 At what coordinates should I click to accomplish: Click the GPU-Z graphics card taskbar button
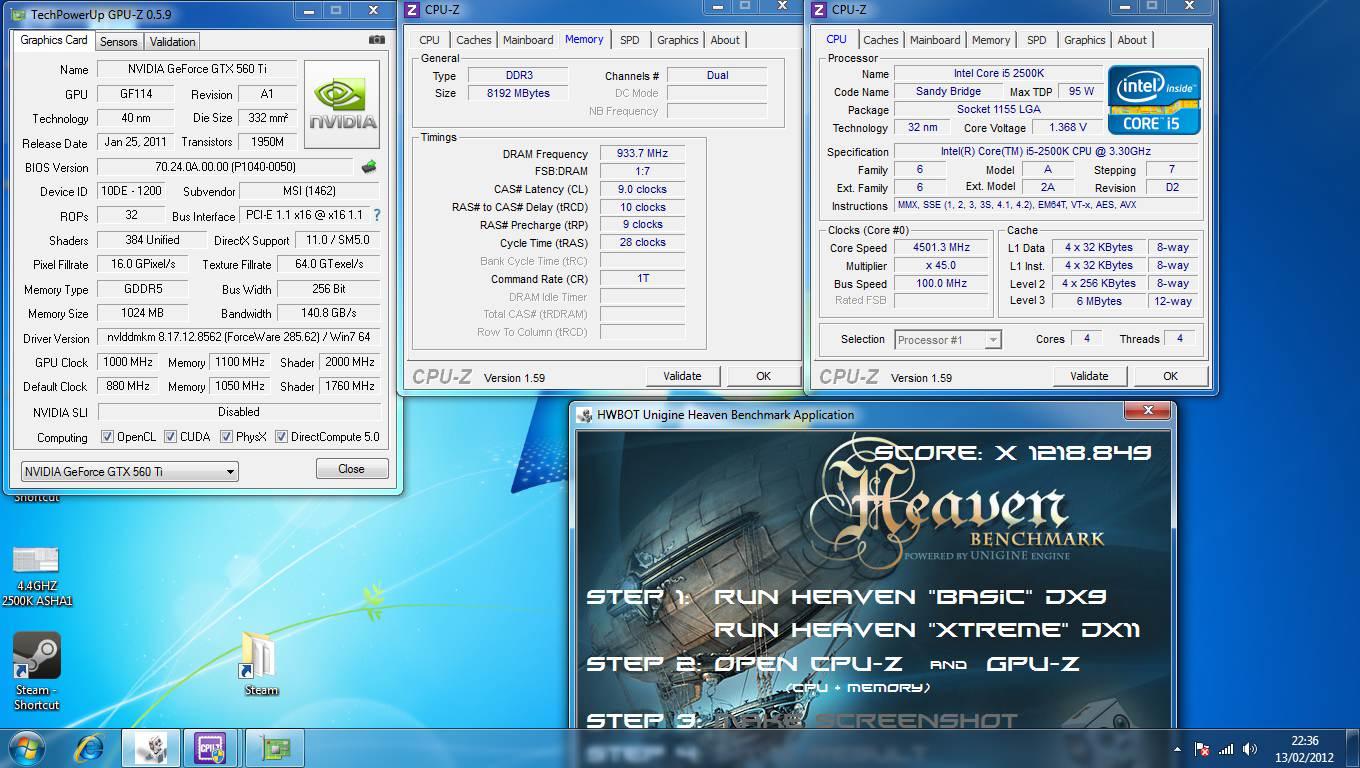pyautogui.click(x=275, y=748)
